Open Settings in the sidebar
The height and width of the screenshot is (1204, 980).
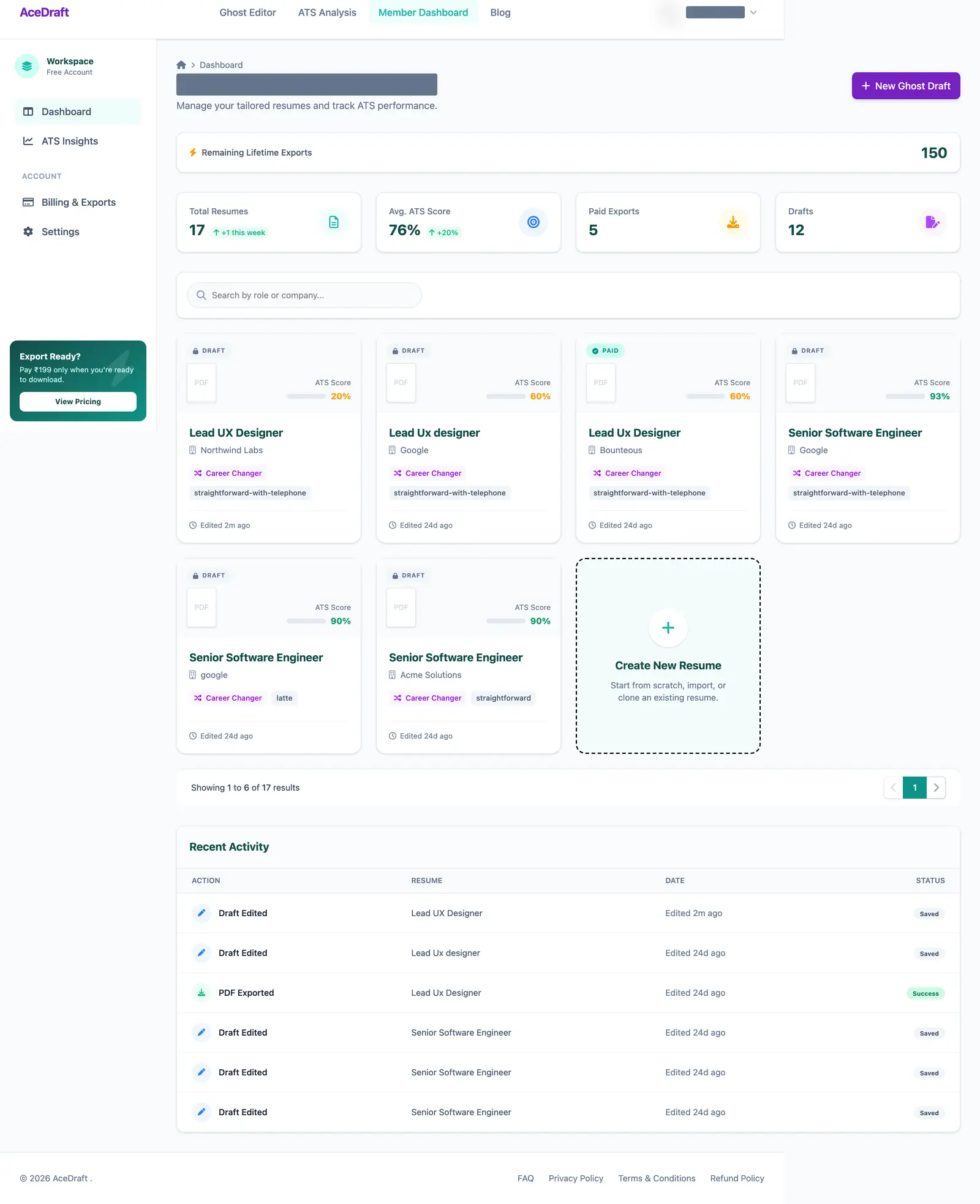pyautogui.click(x=78, y=231)
